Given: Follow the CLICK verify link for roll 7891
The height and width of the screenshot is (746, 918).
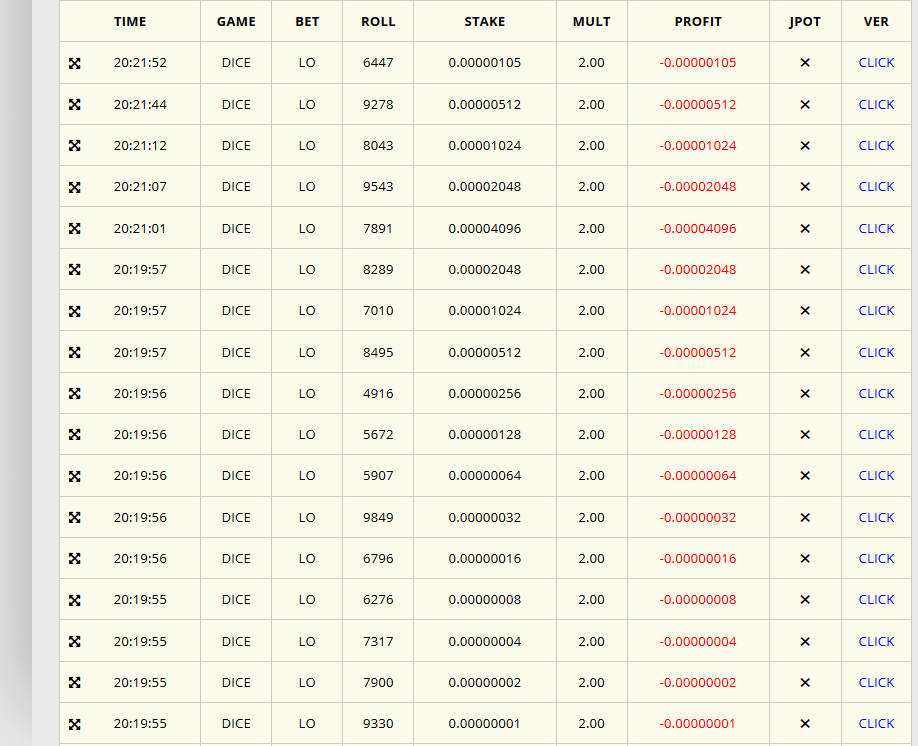Looking at the screenshot, I should coord(876,229).
